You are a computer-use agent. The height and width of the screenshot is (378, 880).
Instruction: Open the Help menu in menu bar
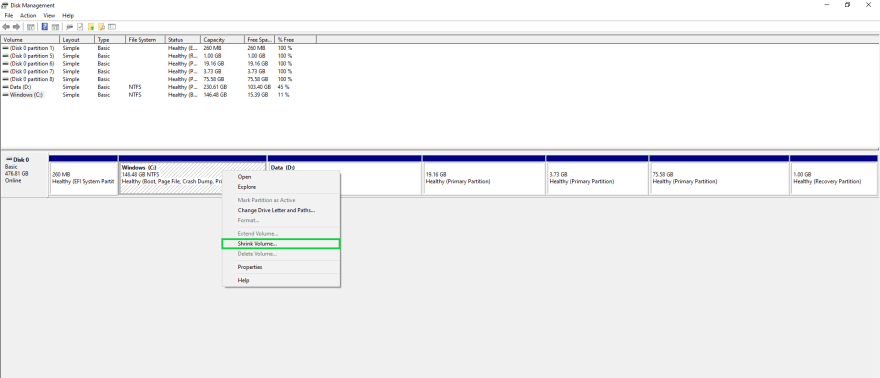coord(68,16)
